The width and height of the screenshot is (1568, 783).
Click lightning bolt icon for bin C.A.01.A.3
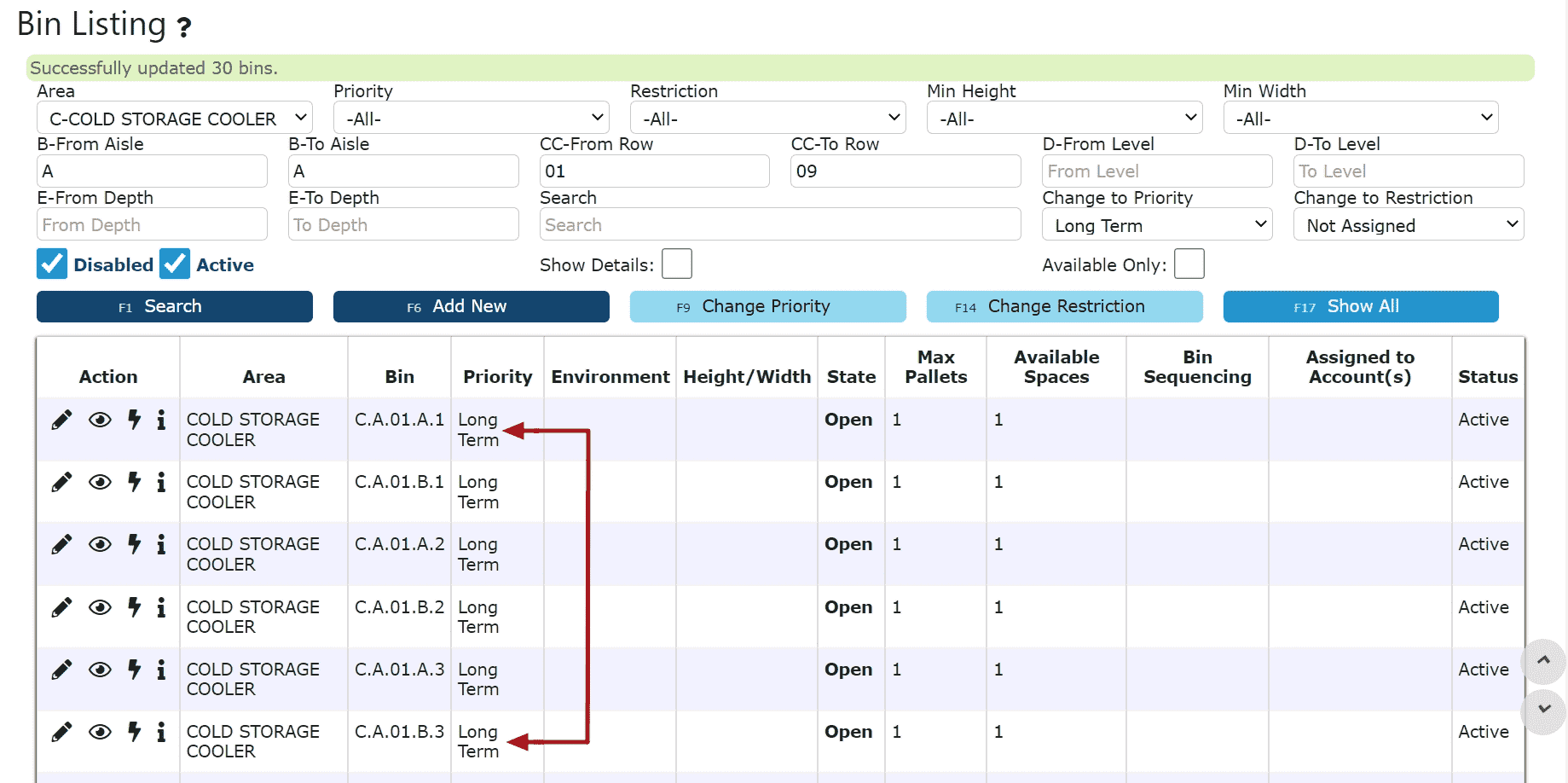(134, 669)
